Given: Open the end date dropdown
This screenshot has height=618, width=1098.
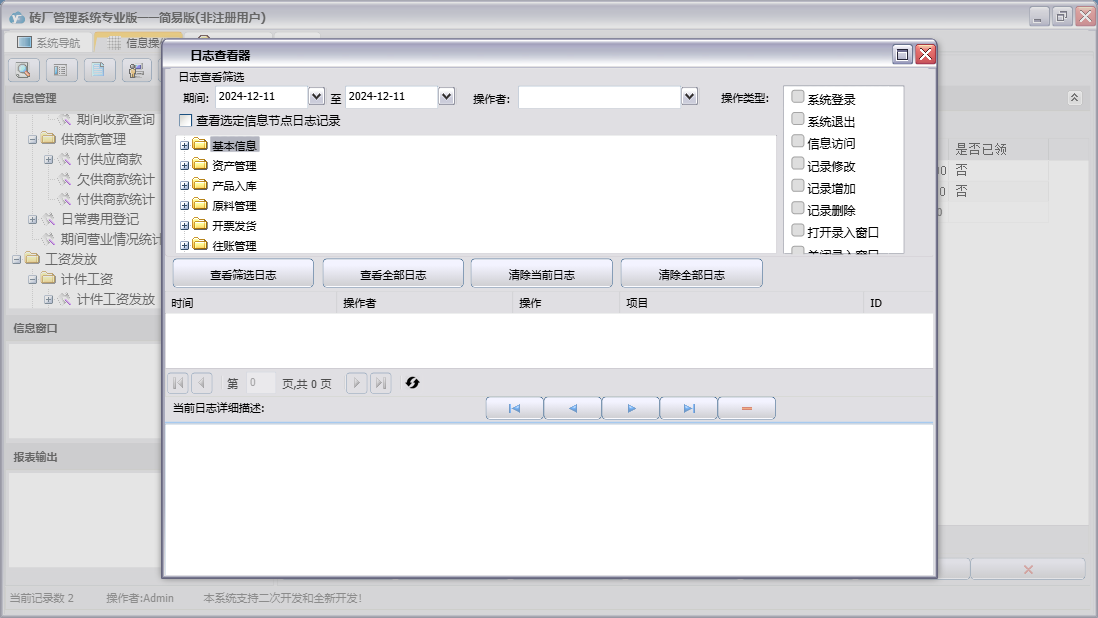Looking at the screenshot, I should [447, 97].
